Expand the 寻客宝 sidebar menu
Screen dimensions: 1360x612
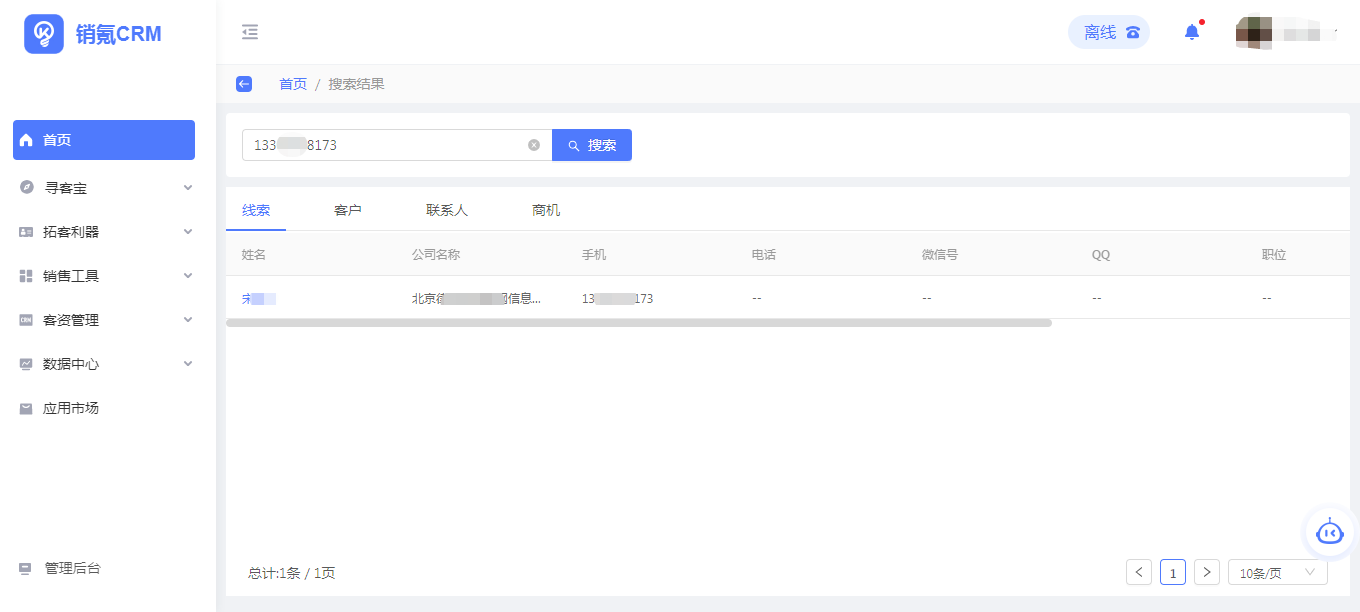(x=103, y=188)
